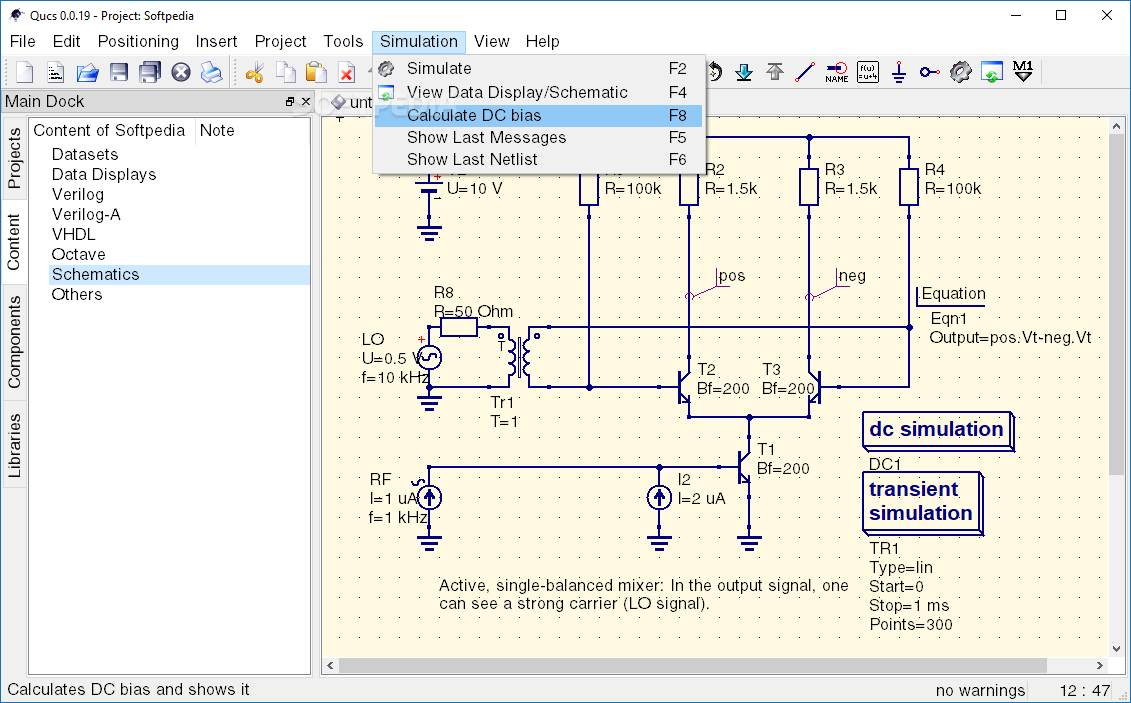Switch to the Libraries side tab
Viewport: 1131px width, 703px height.
[x=14, y=446]
